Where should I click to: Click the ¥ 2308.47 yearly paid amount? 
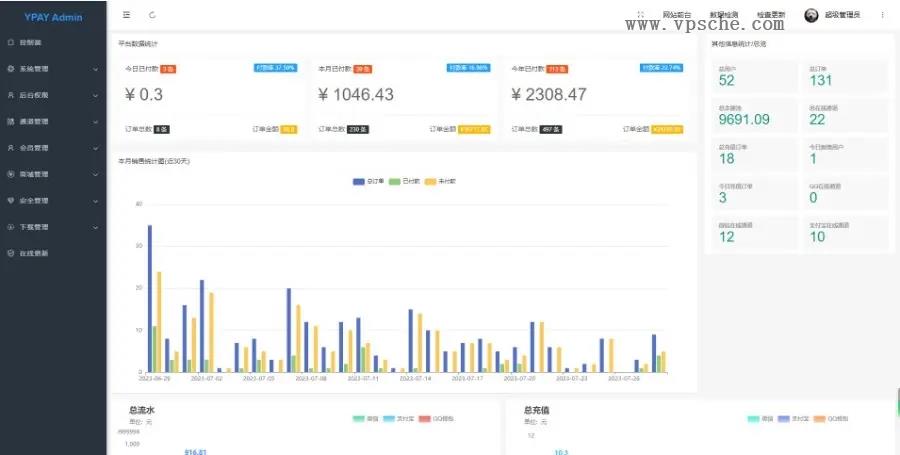(549, 95)
